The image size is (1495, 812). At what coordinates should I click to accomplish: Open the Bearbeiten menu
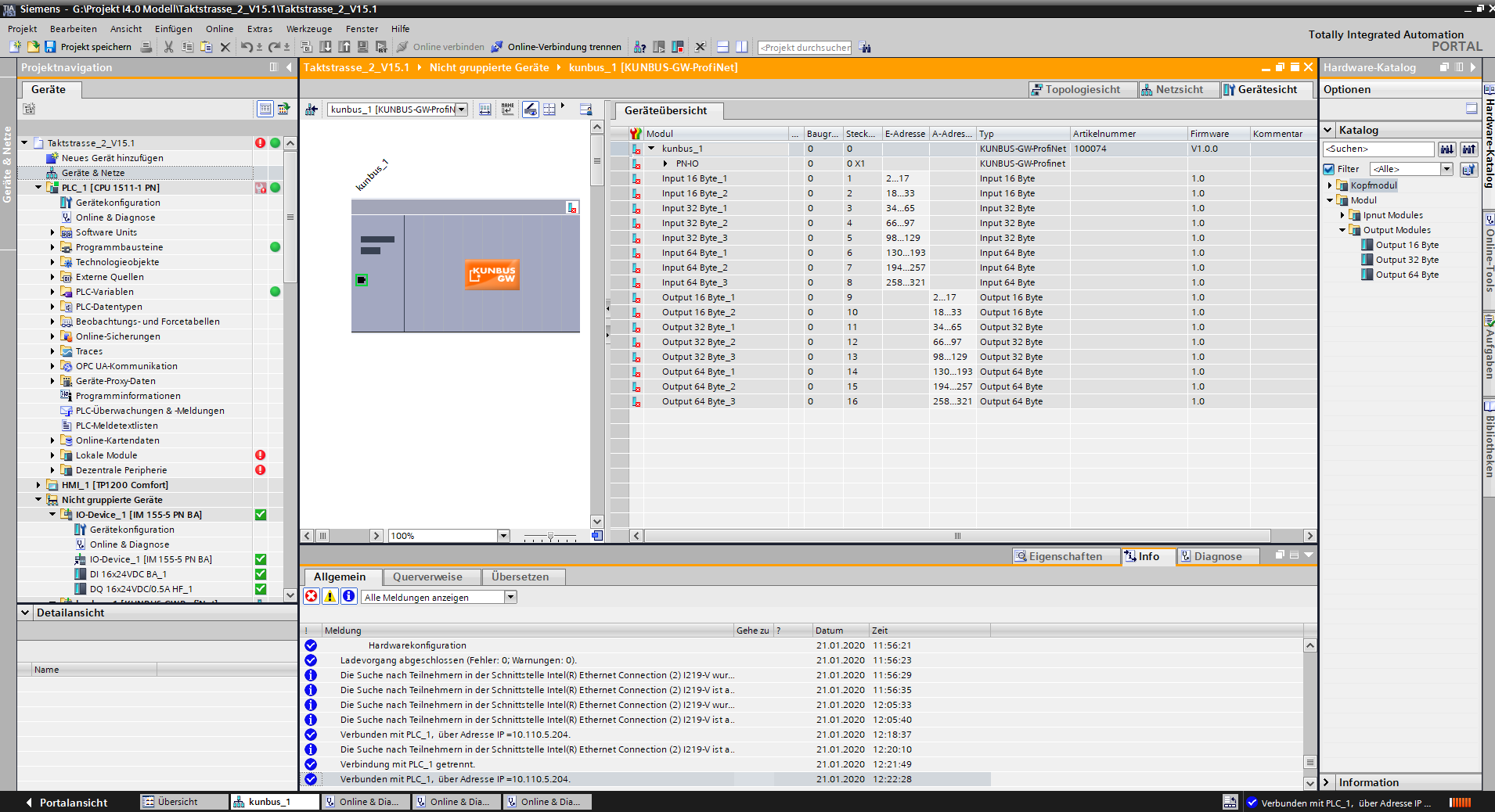coord(73,29)
